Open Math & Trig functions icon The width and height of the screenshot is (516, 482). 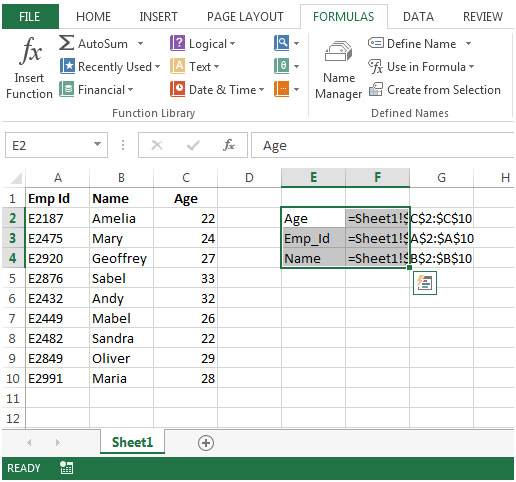[x=282, y=66]
